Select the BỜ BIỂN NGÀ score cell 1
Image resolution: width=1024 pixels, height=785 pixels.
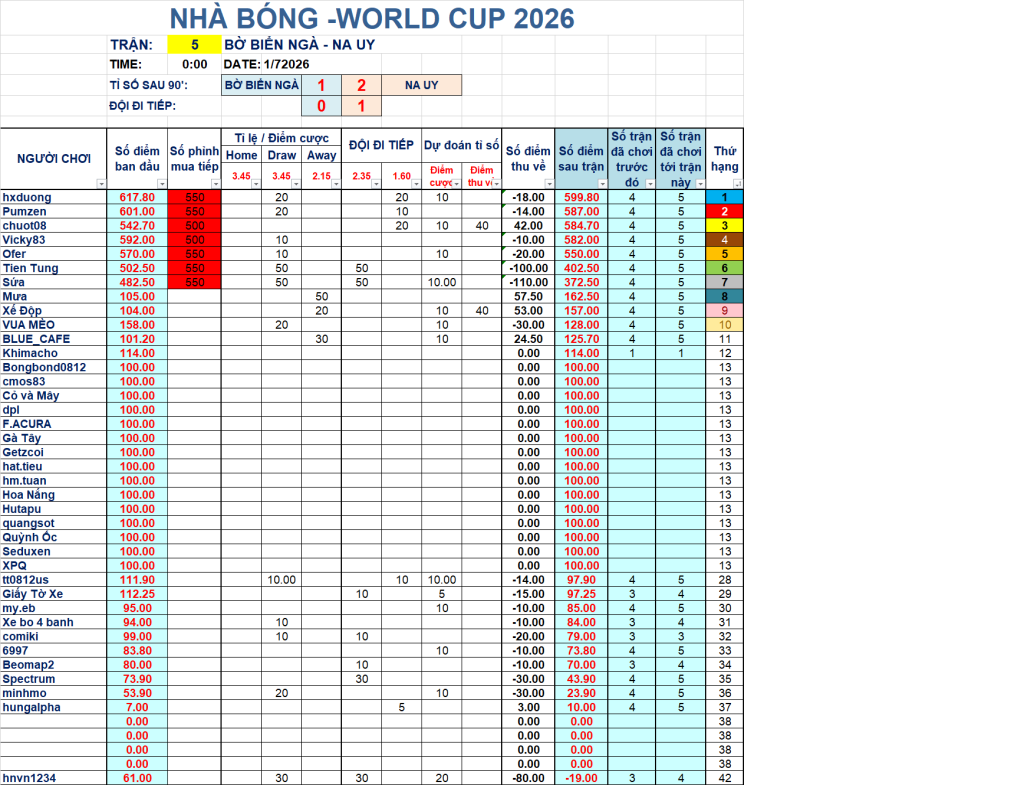click(x=321, y=85)
